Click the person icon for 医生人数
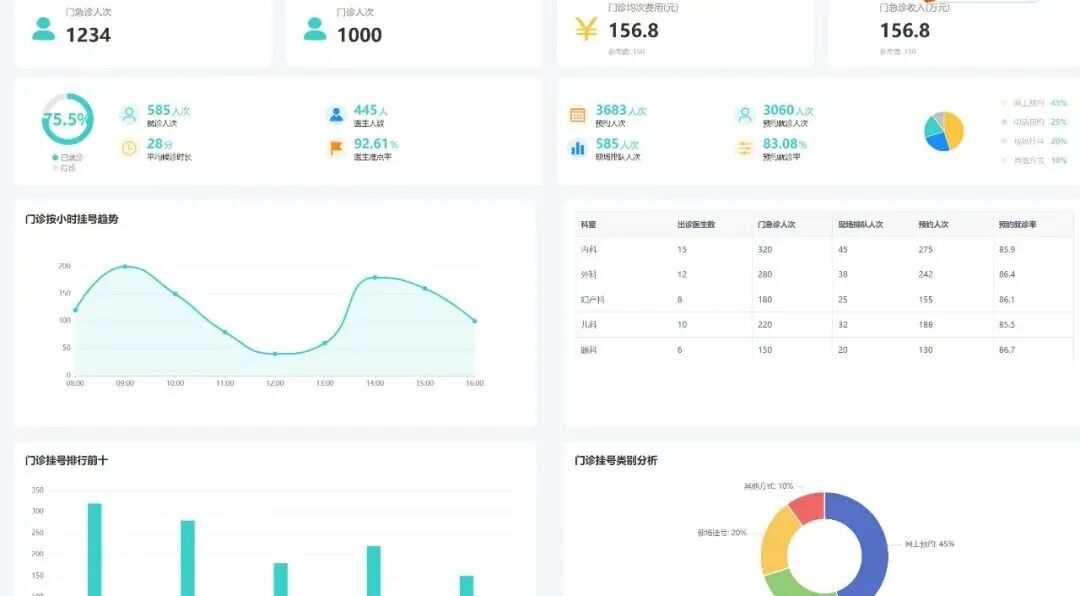The height and width of the screenshot is (596, 1080). (x=335, y=113)
